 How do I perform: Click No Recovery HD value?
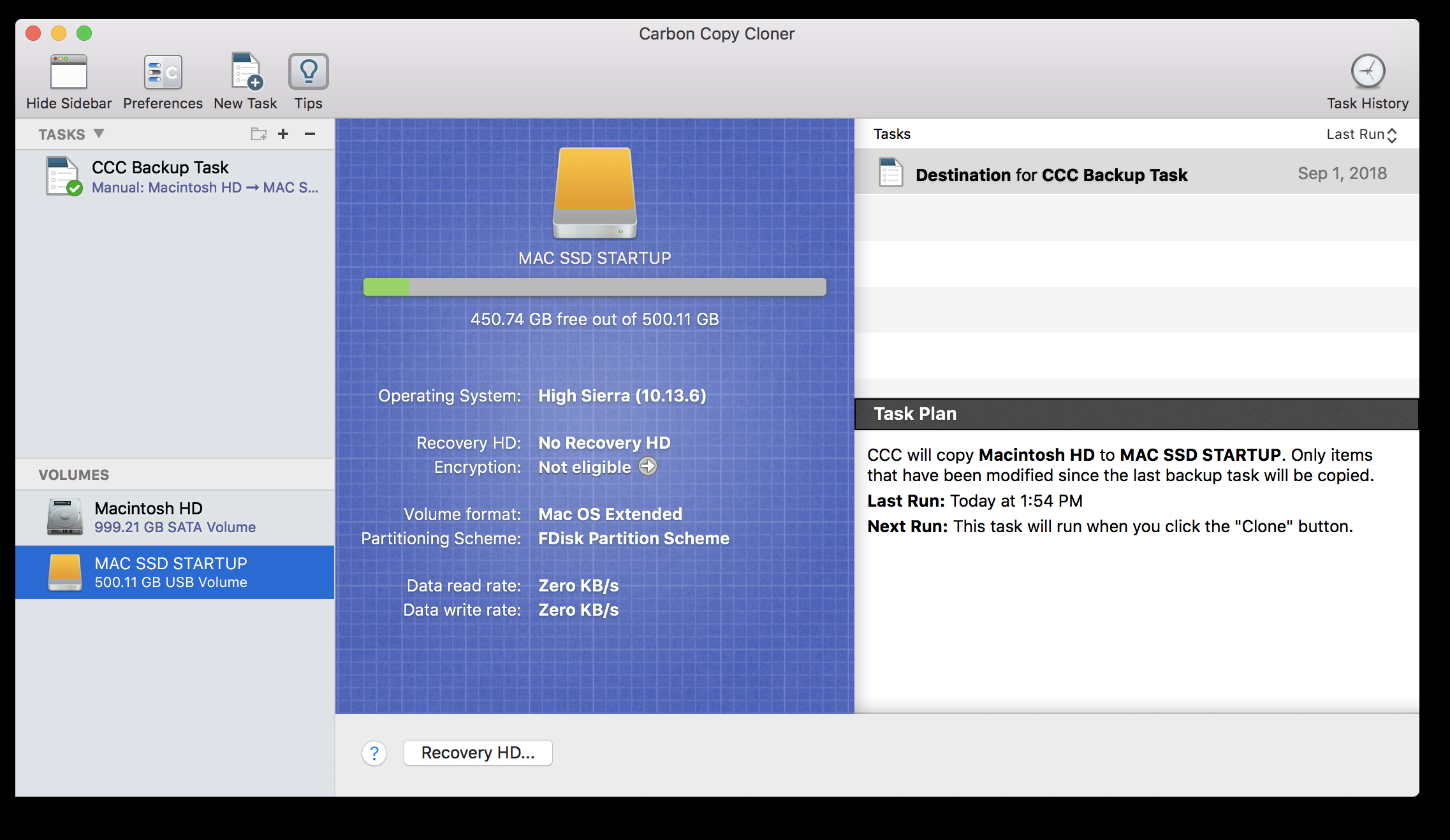[604, 443]
